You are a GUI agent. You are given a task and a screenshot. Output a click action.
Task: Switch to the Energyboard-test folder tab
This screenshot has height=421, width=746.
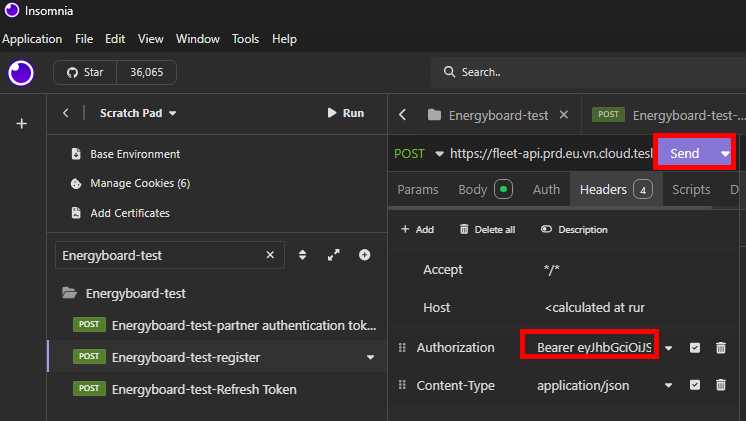point(488,115)
